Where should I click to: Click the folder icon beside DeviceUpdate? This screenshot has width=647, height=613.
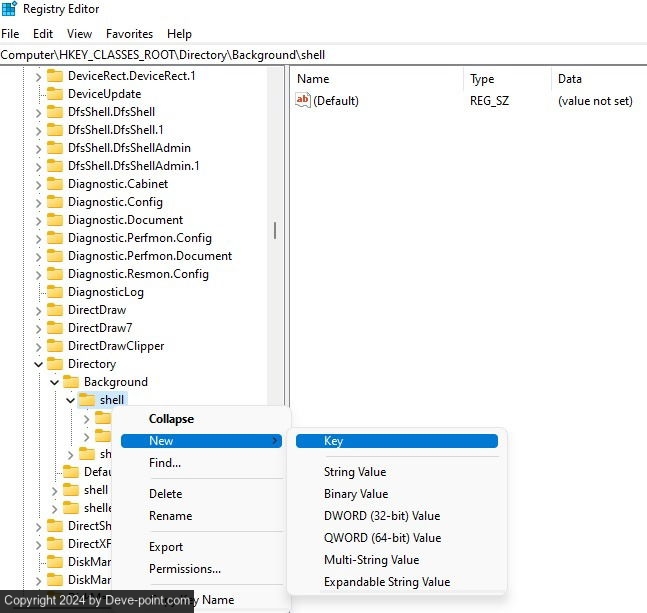coord(55,94)
